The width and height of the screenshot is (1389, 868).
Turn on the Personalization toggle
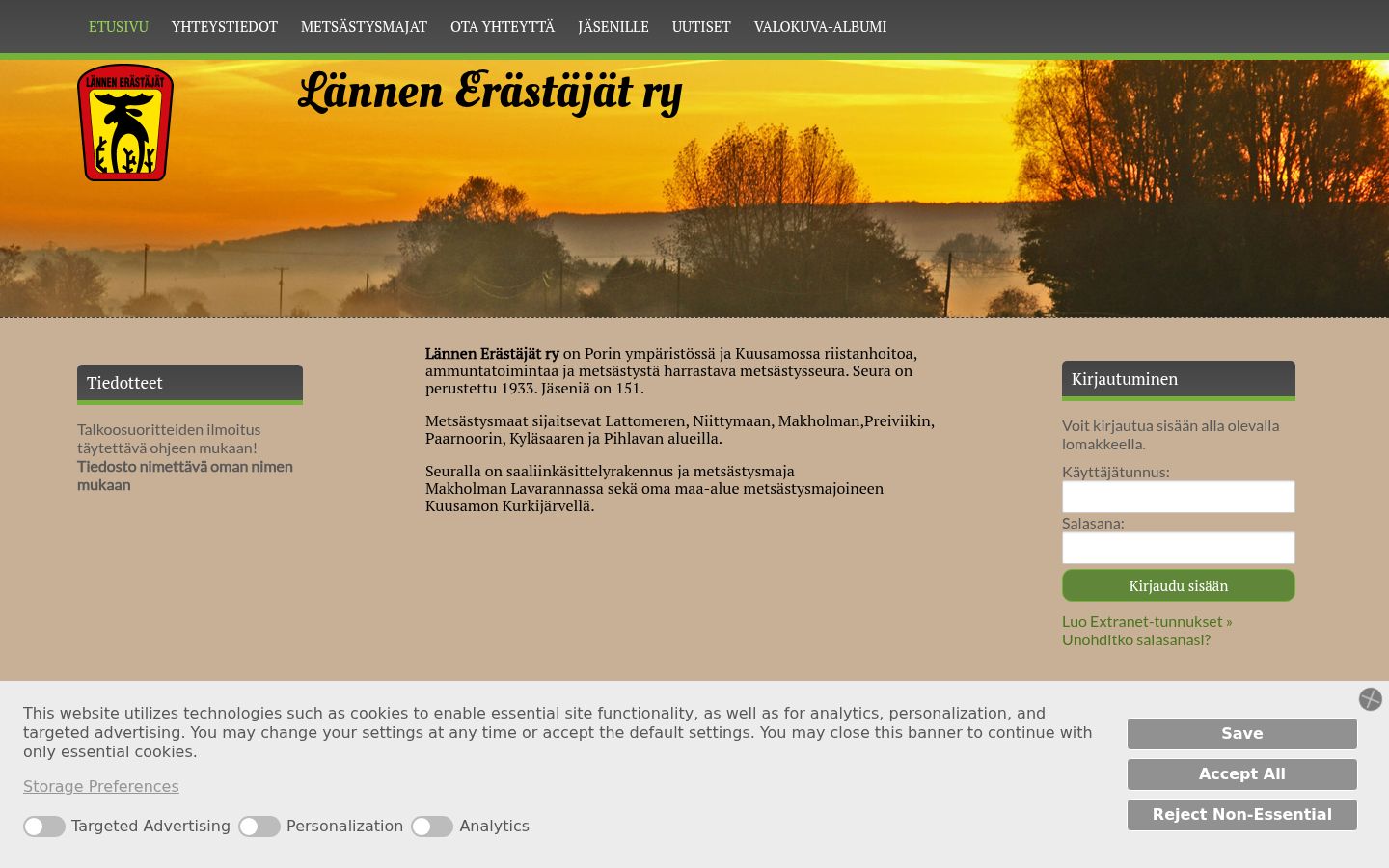(x=259, y=827)
